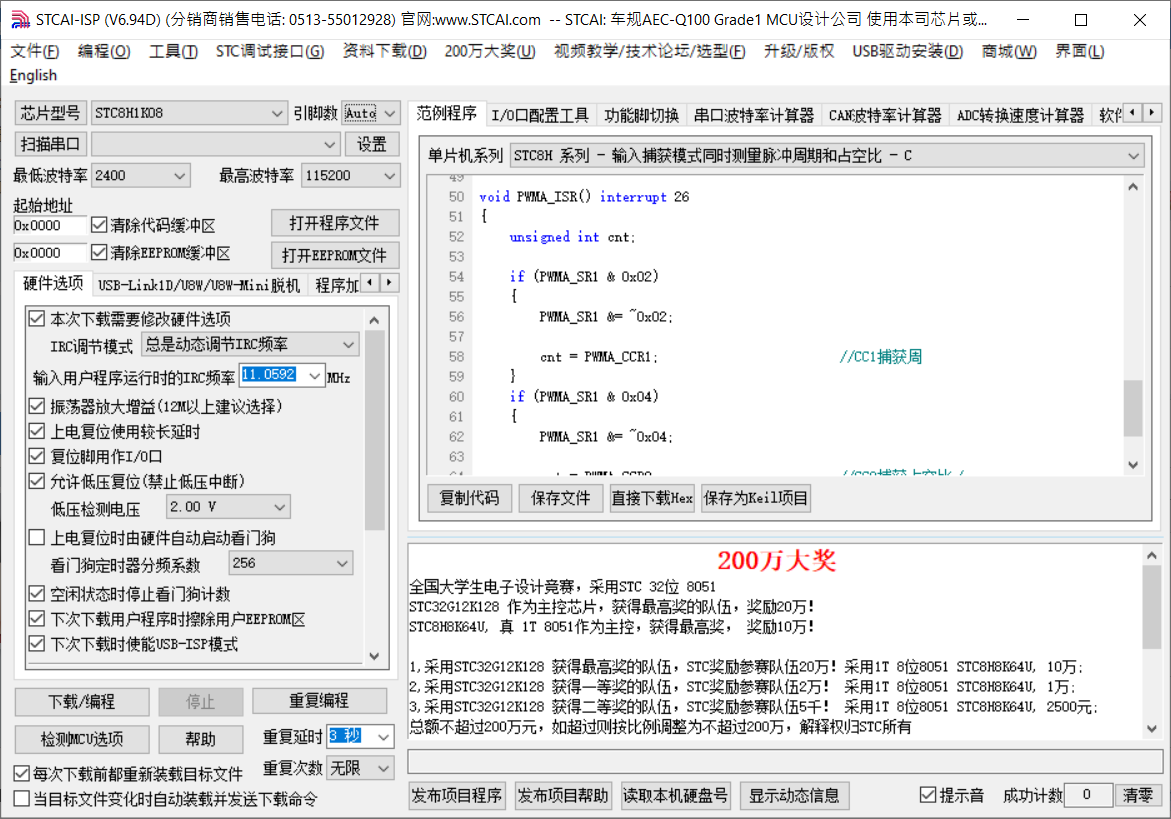Click down arrow of 200万大奖 message scrollbar
Image resolution: width=1171 pixels, height=819 pixels.
[1152, 728]
